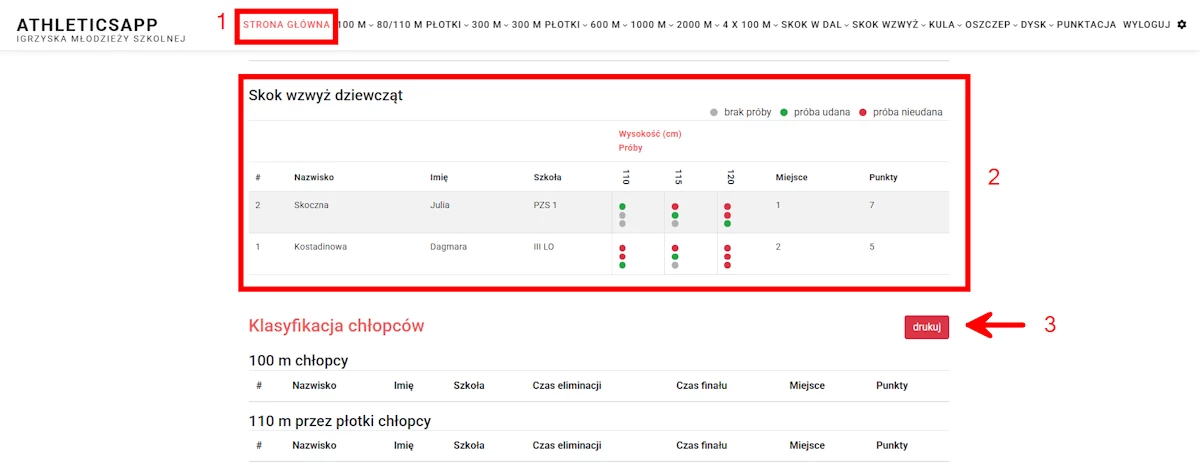This screenshot has width=1200, height=473.
Task: Click the red 'próba nieudana' legend dot
Action: click(x=862, y=112)
